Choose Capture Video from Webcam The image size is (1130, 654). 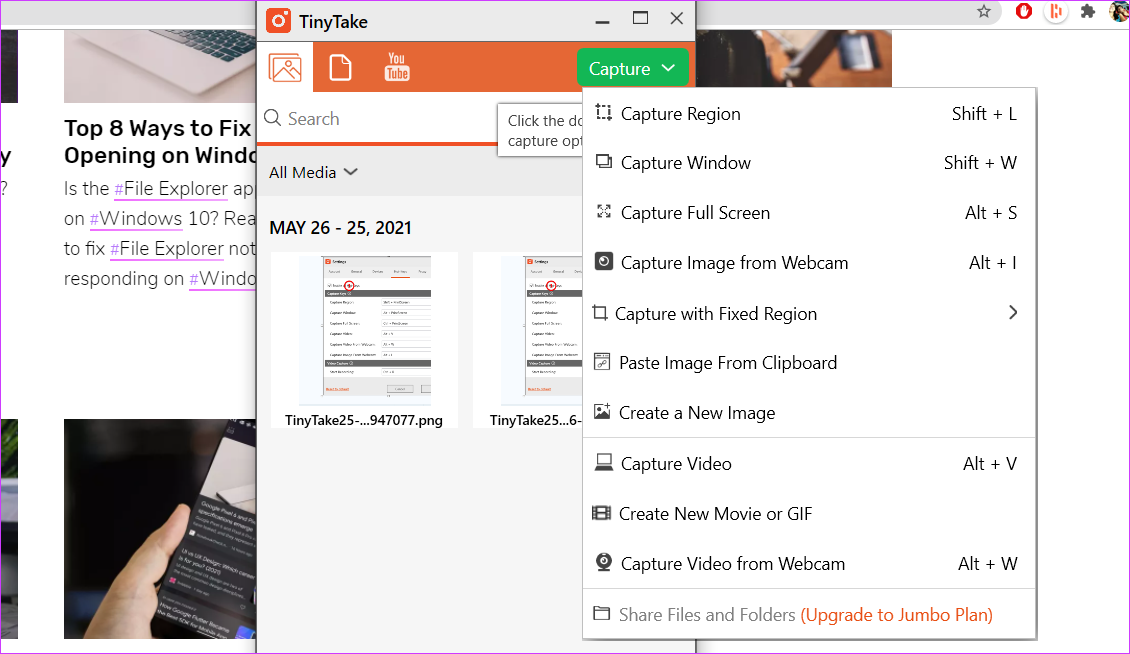click(809, 563)
